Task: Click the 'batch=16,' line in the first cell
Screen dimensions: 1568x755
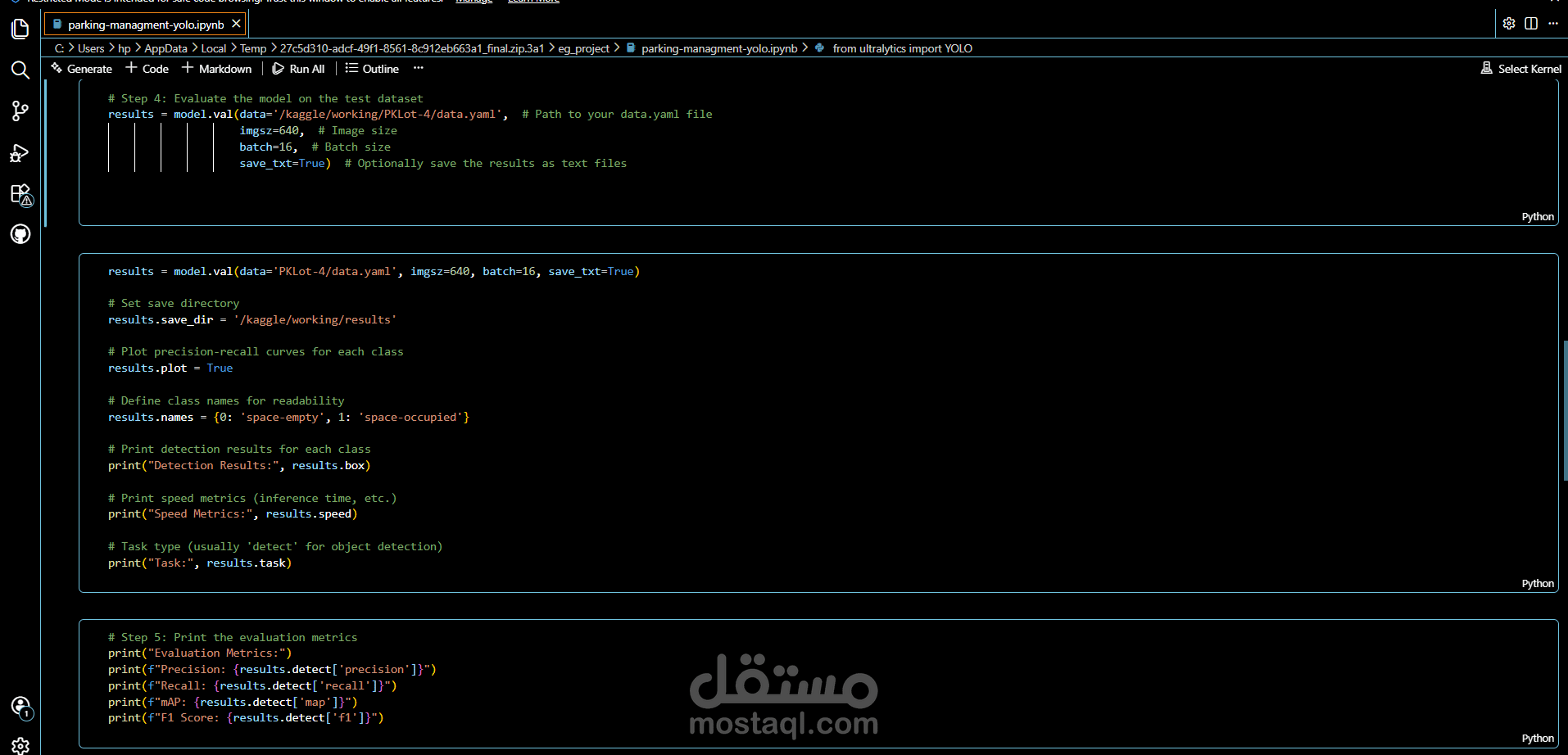Action: 315,147
